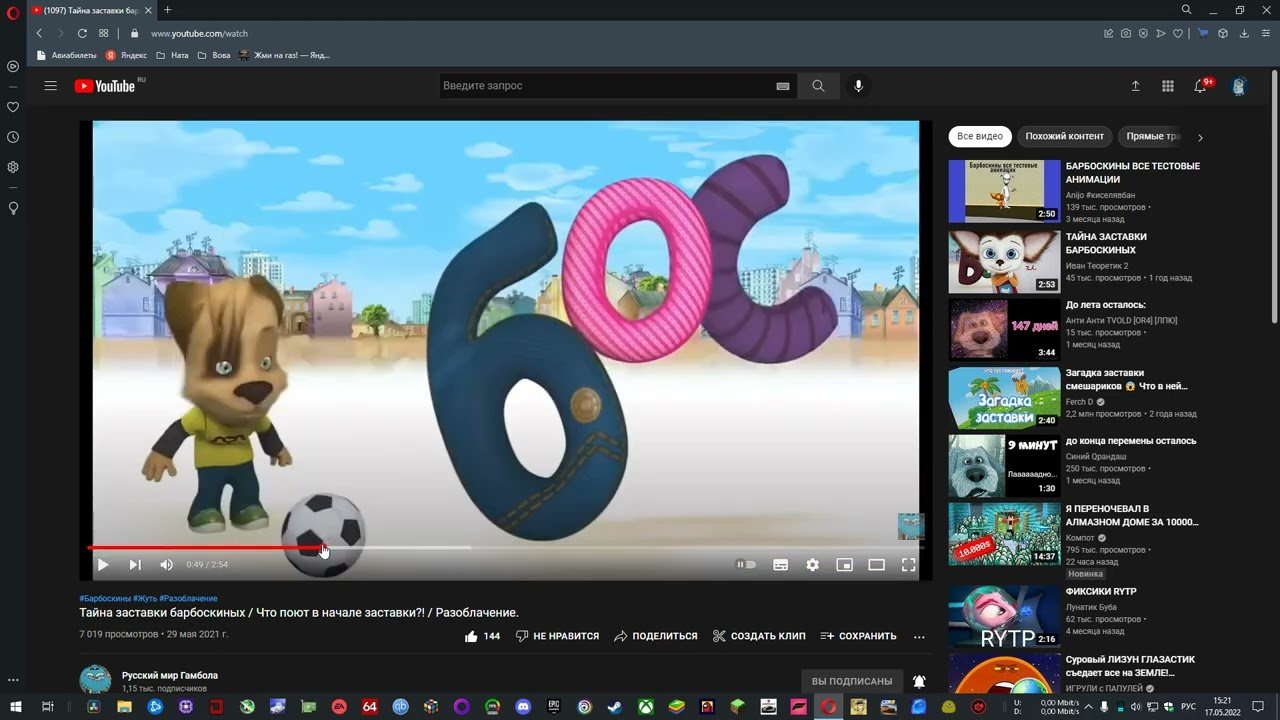Click the "ВЫ ПОДПИСАНЫ" subscription button
Viewport: 1280px width, 720px height.
point(852,681)
